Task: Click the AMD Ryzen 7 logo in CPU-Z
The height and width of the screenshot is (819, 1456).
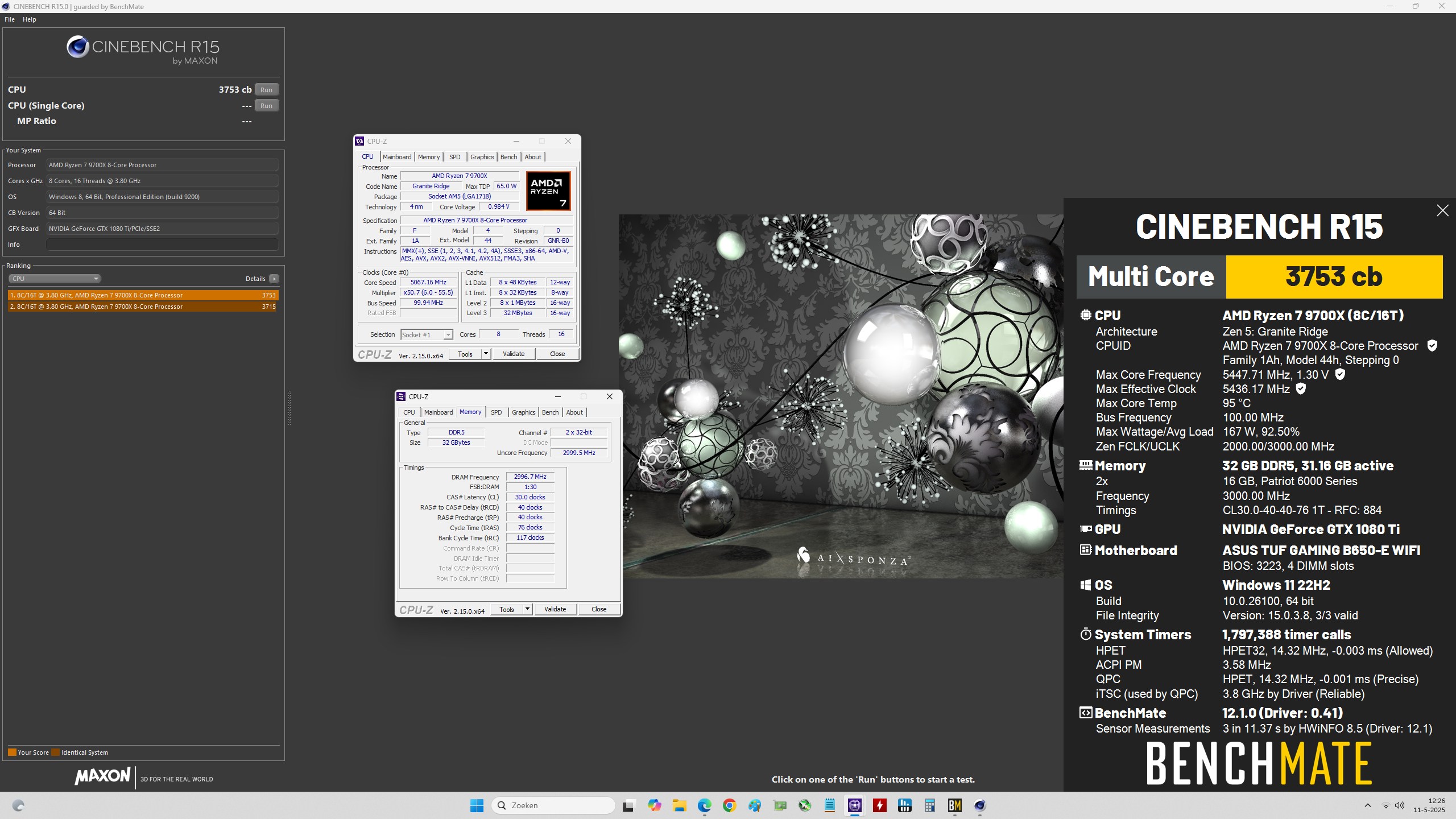Action: tap(548, 192)
